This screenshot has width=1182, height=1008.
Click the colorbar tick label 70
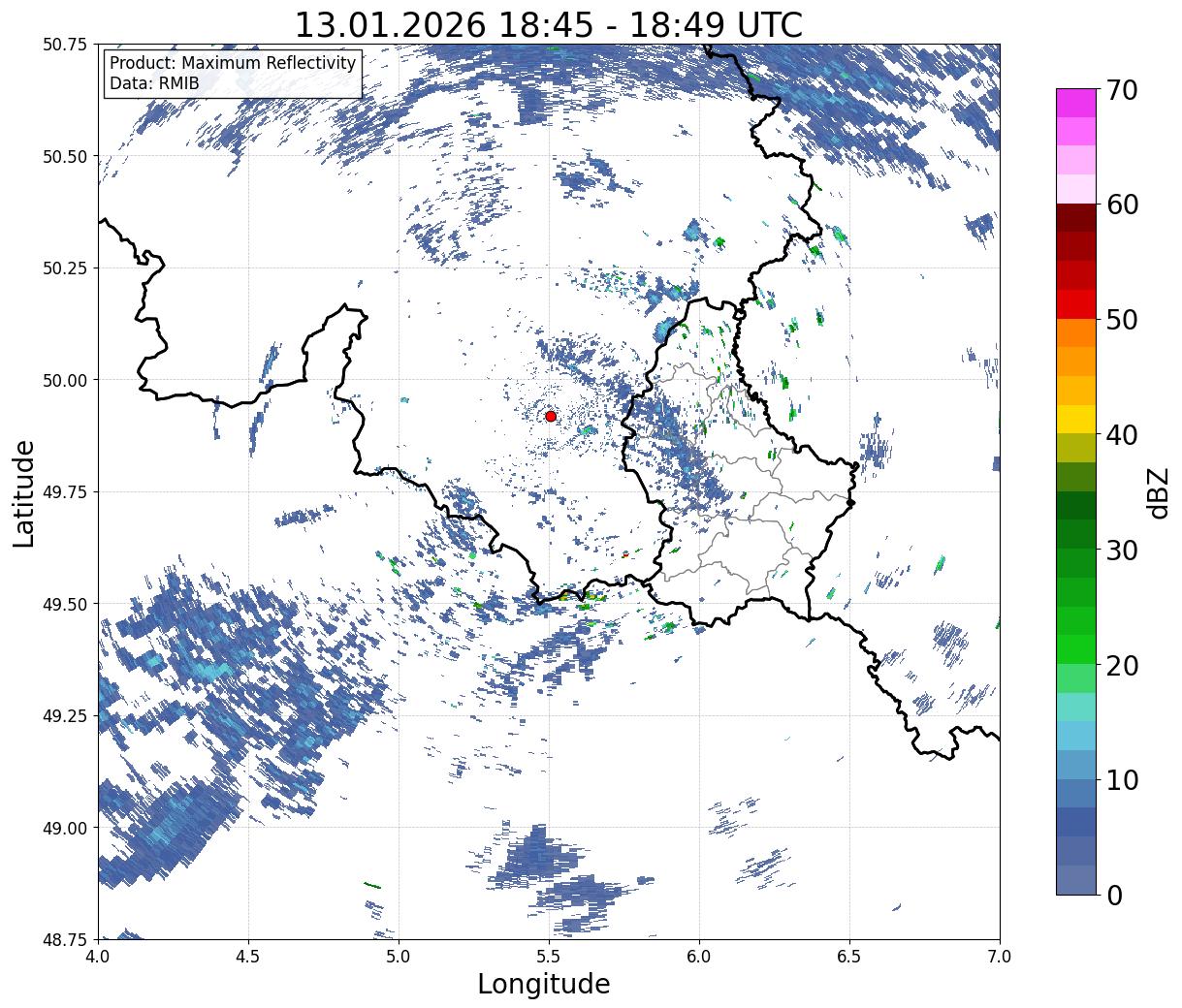[x=1121, y=90]
